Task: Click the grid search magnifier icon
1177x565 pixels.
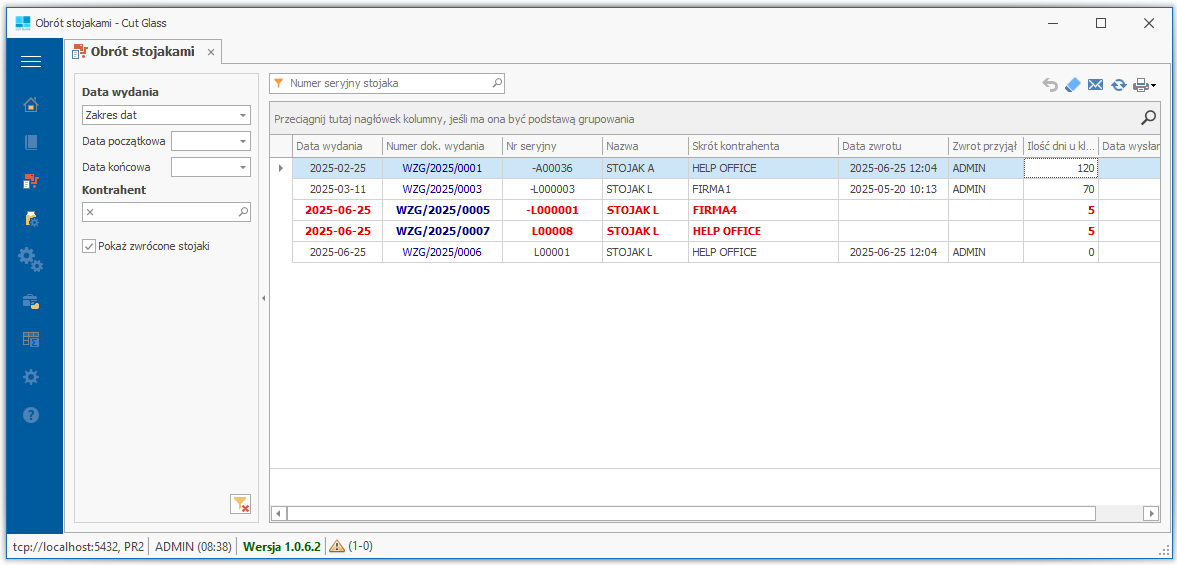Action: (1148, 117)
